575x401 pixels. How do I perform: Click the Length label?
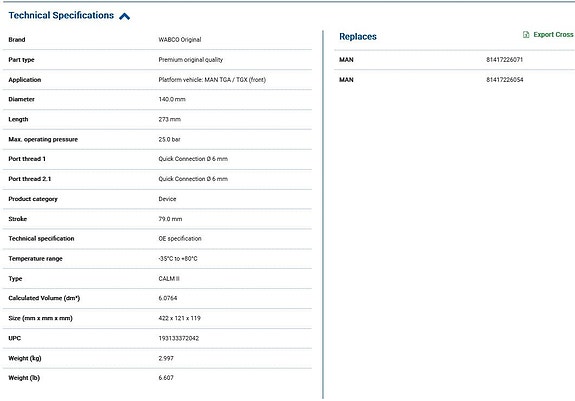tap(18, 119)
